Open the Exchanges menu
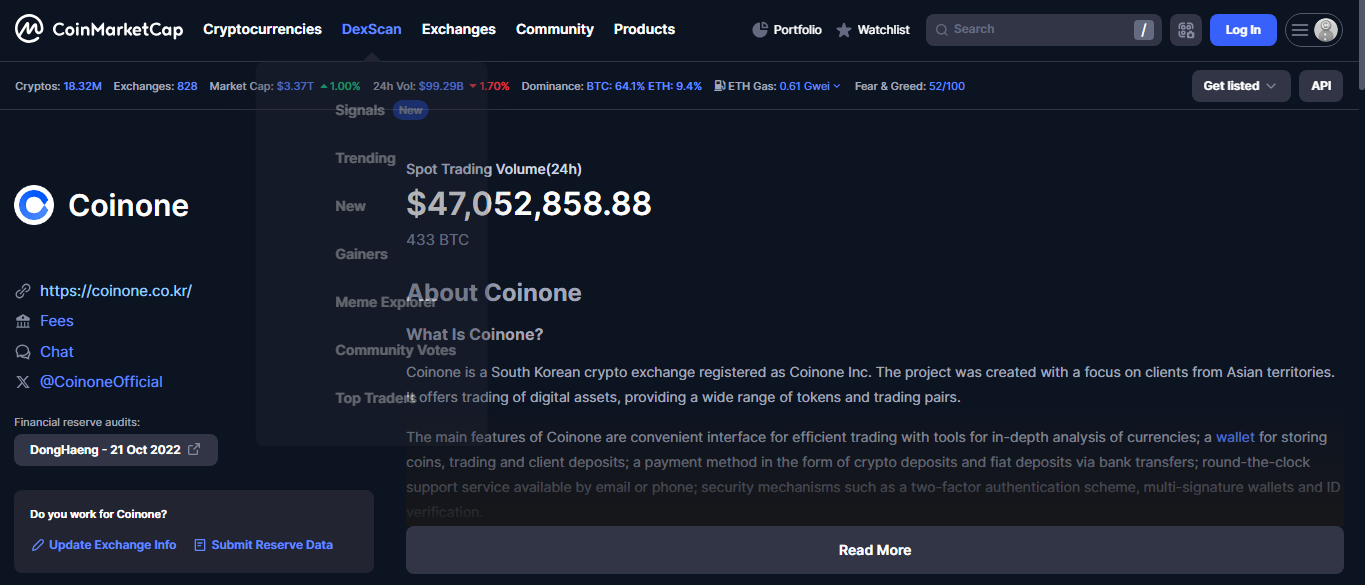This screenshot has width=1365, height=585. (x=459, y=29)
